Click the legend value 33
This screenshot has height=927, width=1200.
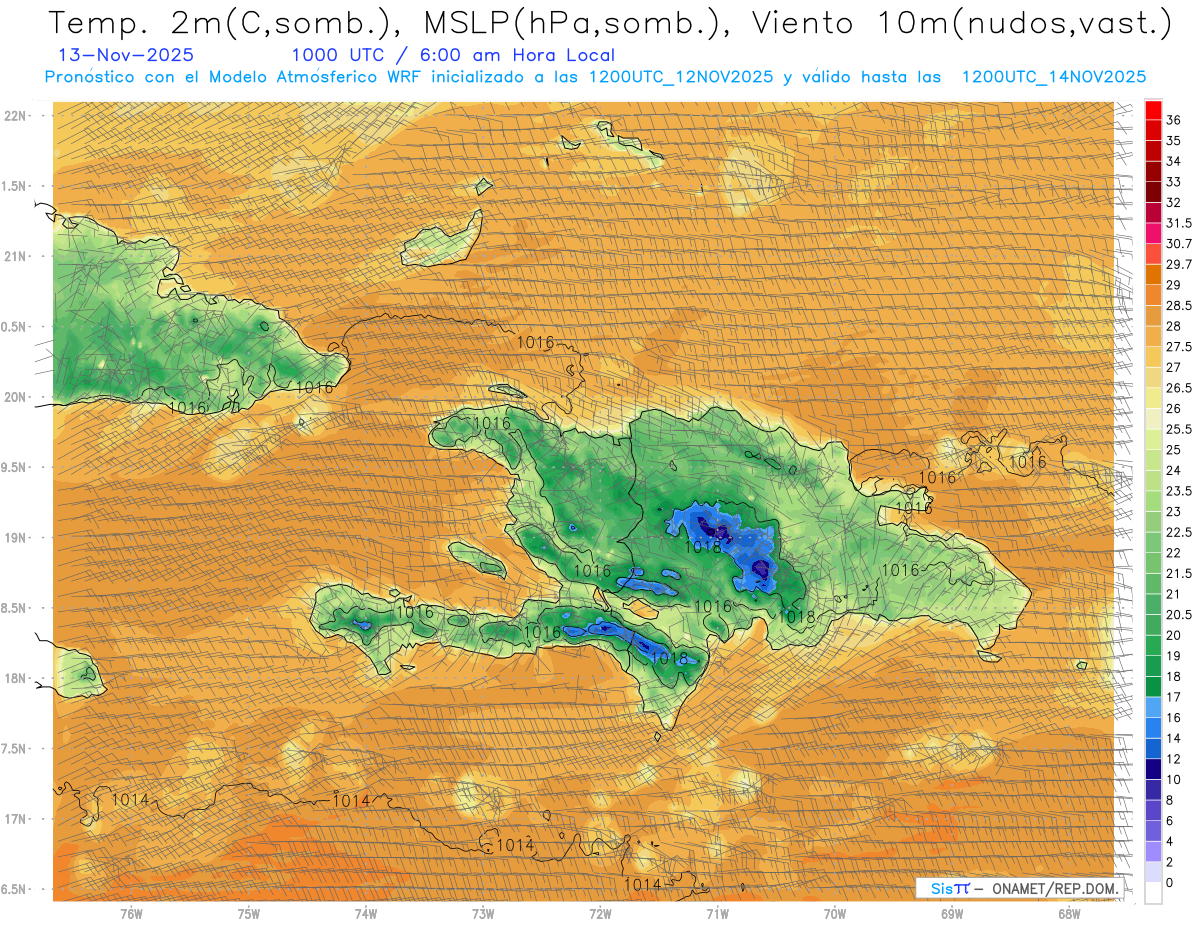[x=1174, y=182]
